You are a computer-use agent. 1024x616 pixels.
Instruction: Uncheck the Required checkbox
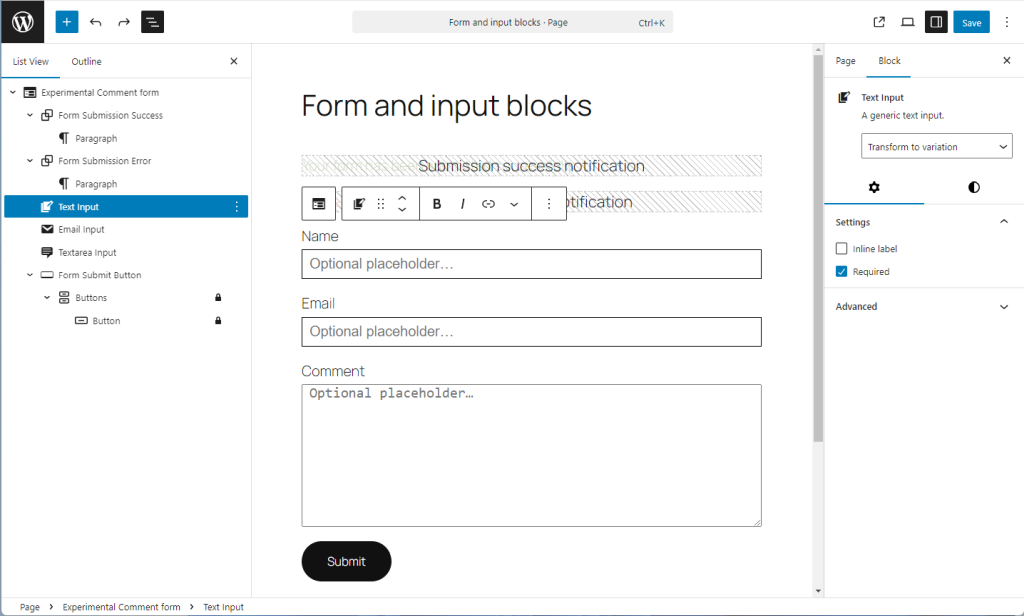point(841,271)
